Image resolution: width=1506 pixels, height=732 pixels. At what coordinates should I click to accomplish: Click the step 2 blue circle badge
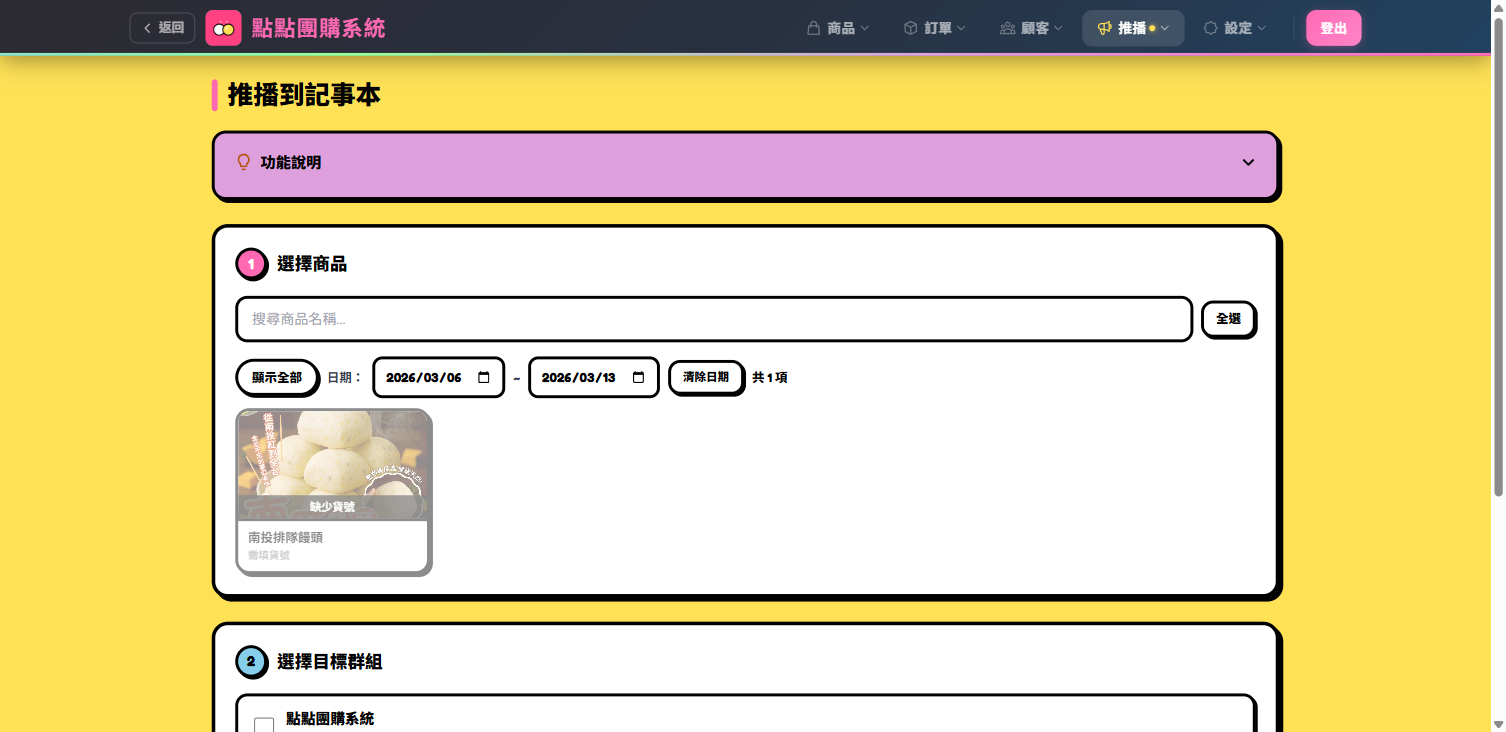click(x=251, y=661)
